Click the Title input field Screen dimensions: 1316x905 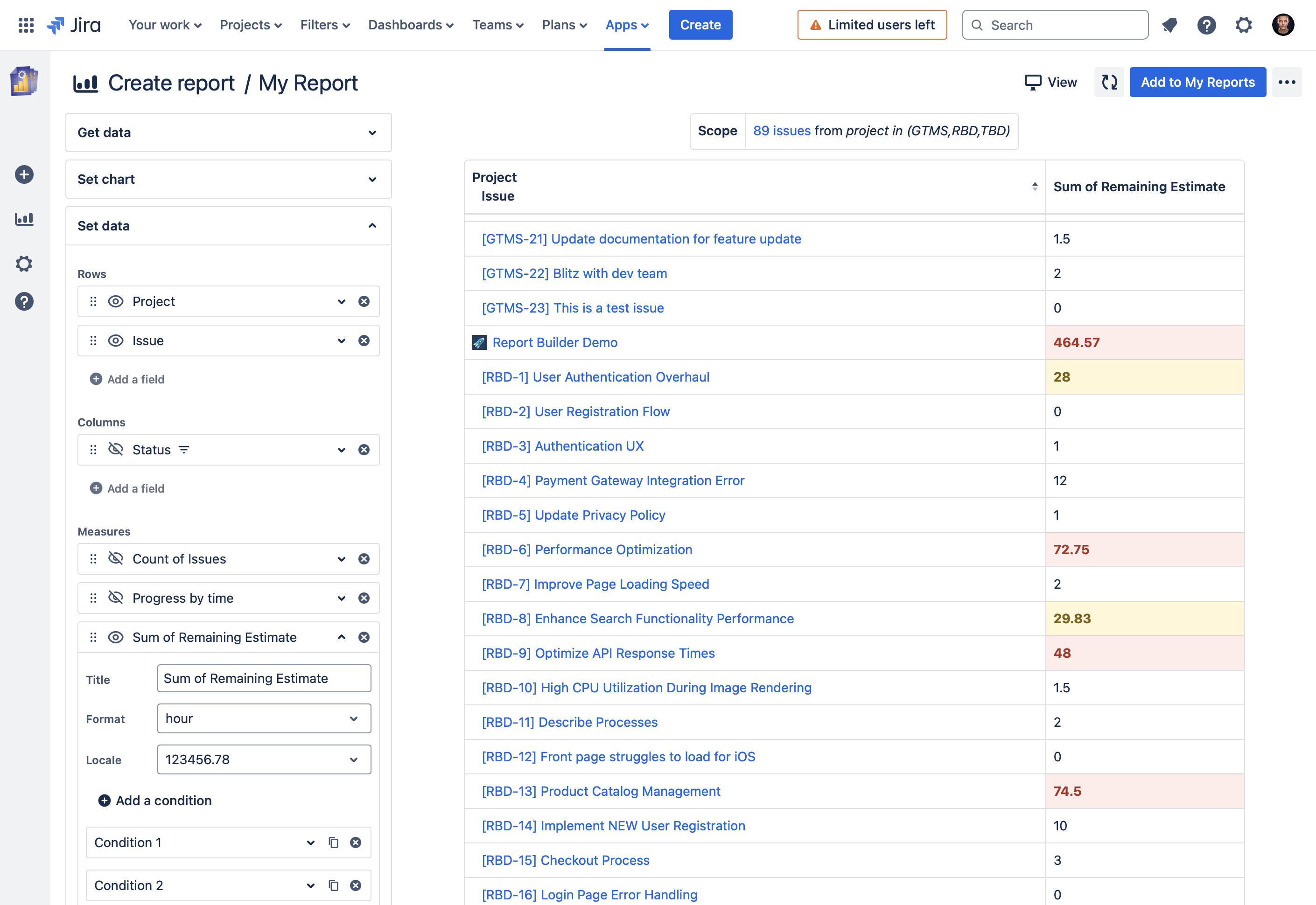[x=264, y=678]
